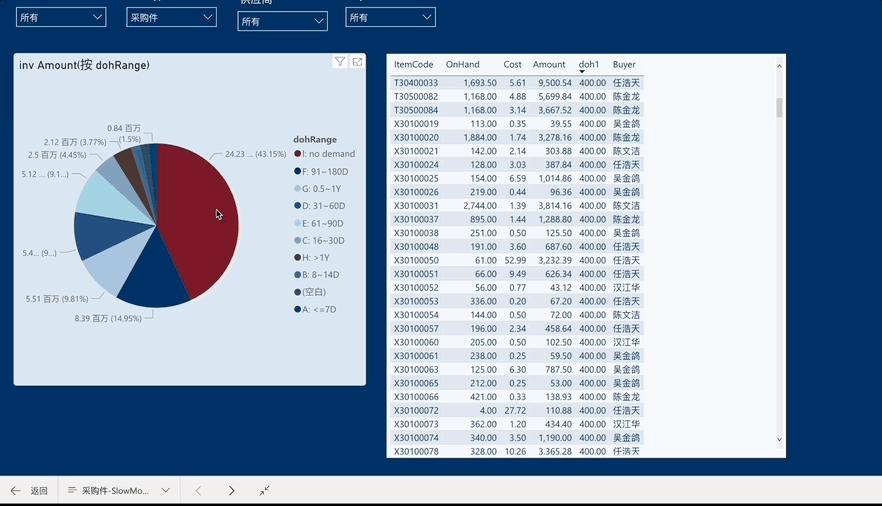
Task: Select item X30100019
Action: [x=416, y=124]
